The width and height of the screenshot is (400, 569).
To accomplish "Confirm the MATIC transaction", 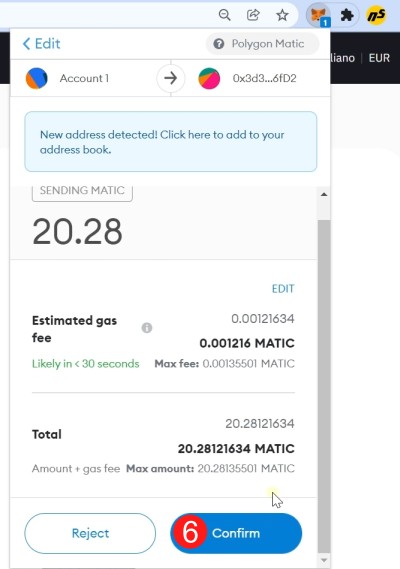I will (236, 533).
